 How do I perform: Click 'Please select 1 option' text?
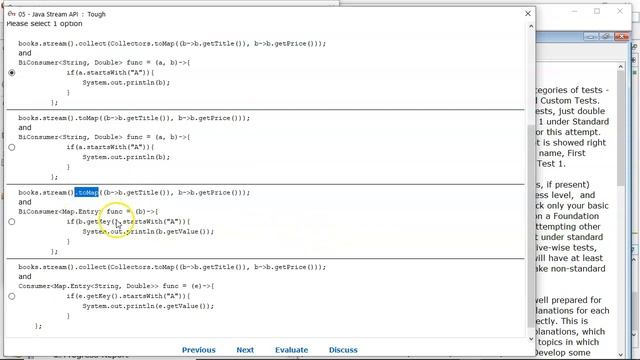[44, 24]
